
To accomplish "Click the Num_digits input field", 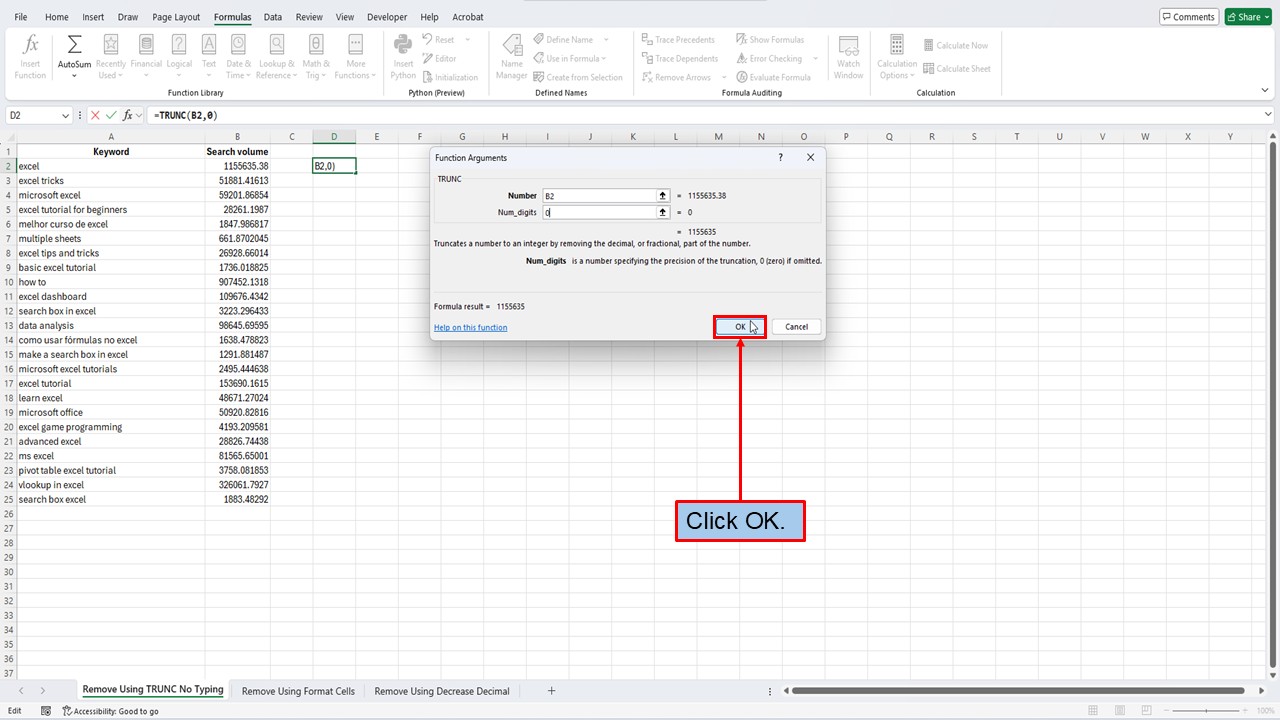I will click(600, 212).
